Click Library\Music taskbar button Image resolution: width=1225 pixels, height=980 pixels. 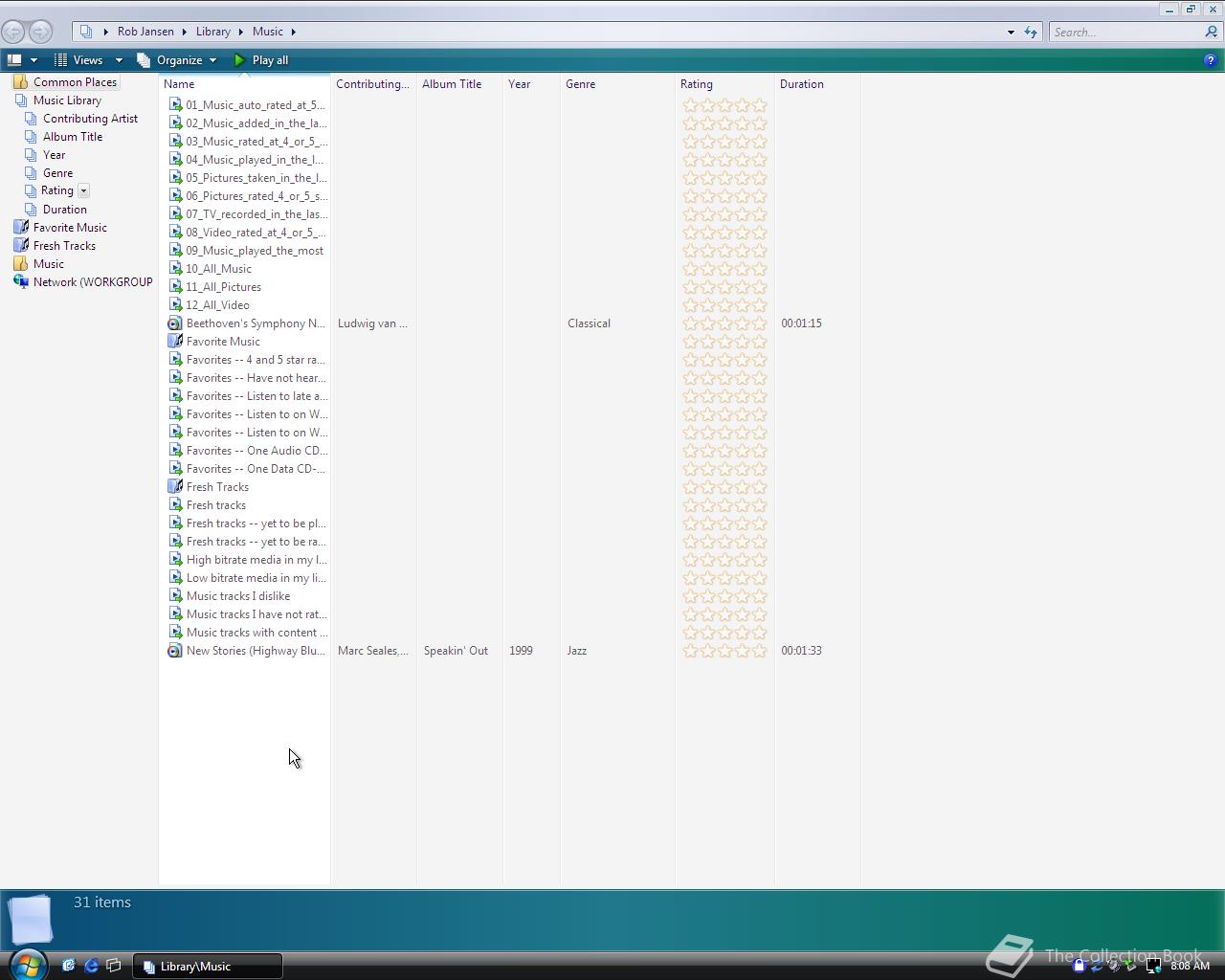[207, 967]
